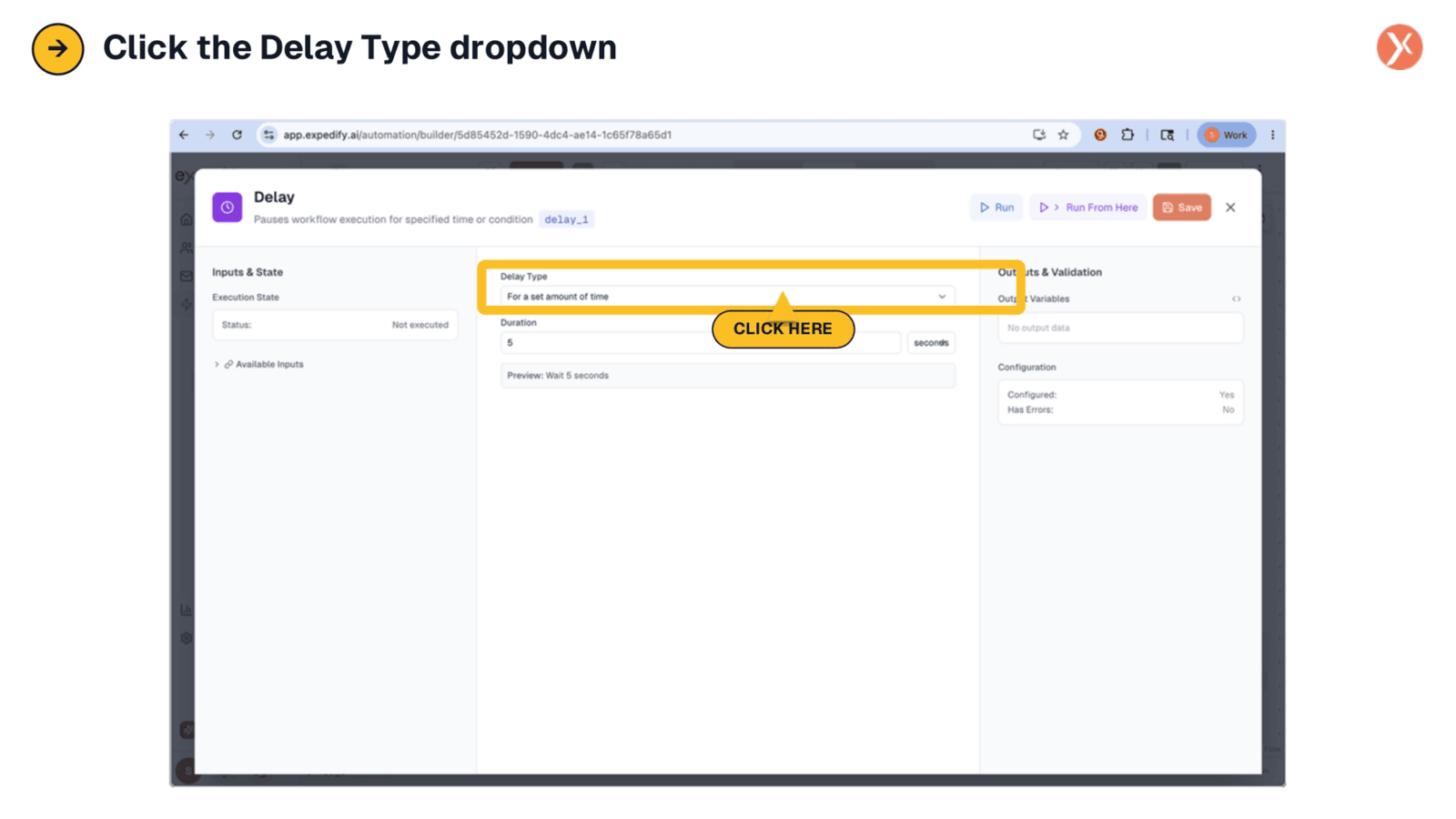Bookmark the page with the star icon
Screen dimensions: 1456x819
coord(1063,135)
